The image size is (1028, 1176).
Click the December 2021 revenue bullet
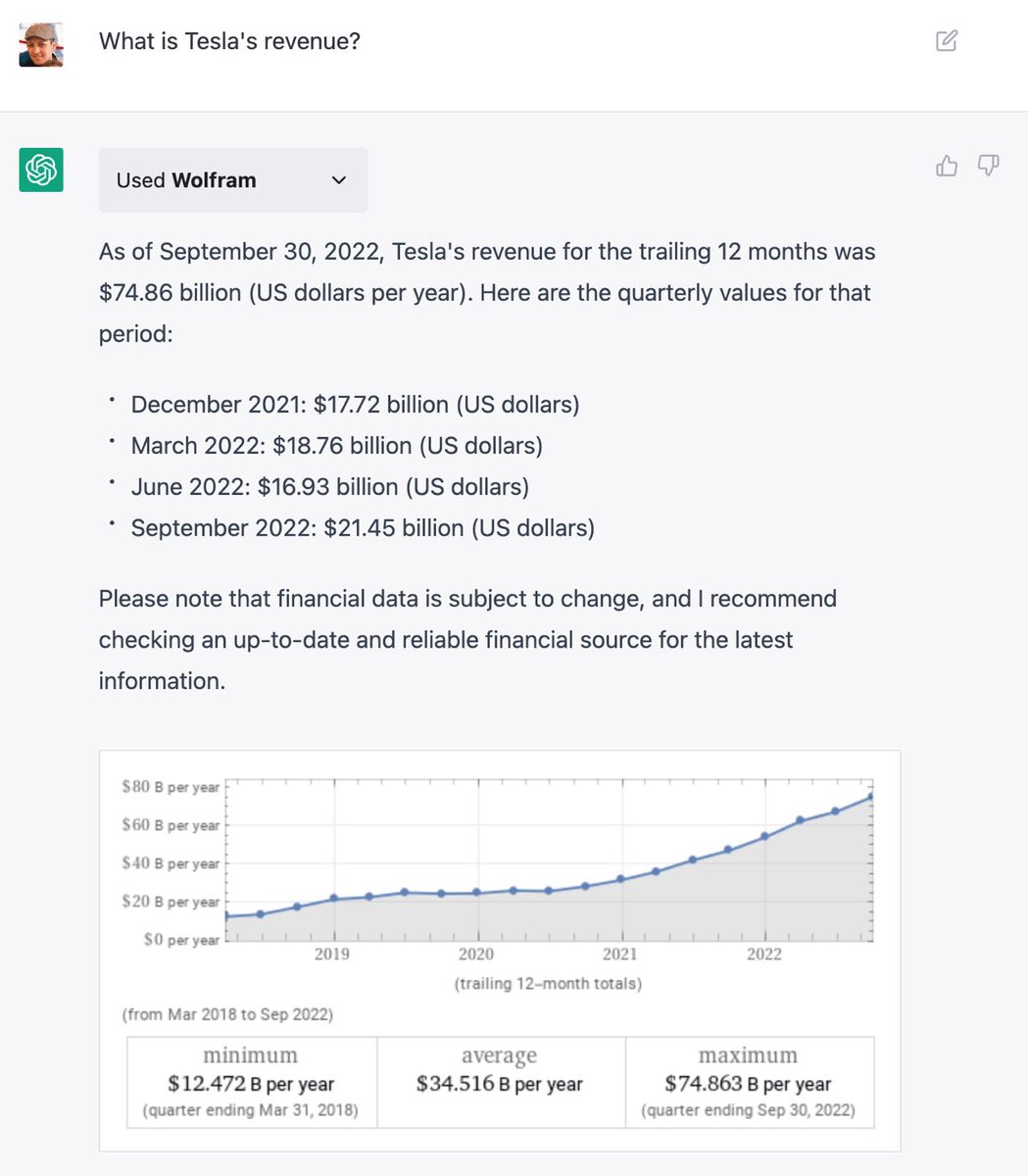(355, 405)
